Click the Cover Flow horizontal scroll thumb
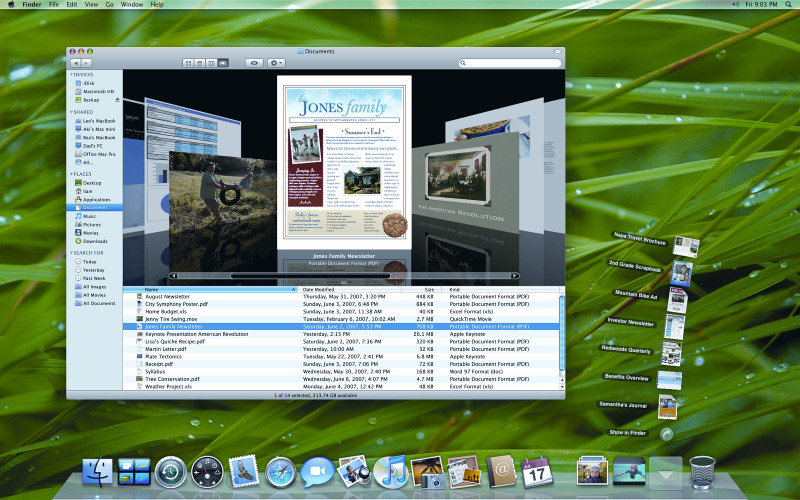This screenshot has height=500, width=800. (x=310, y=276)
